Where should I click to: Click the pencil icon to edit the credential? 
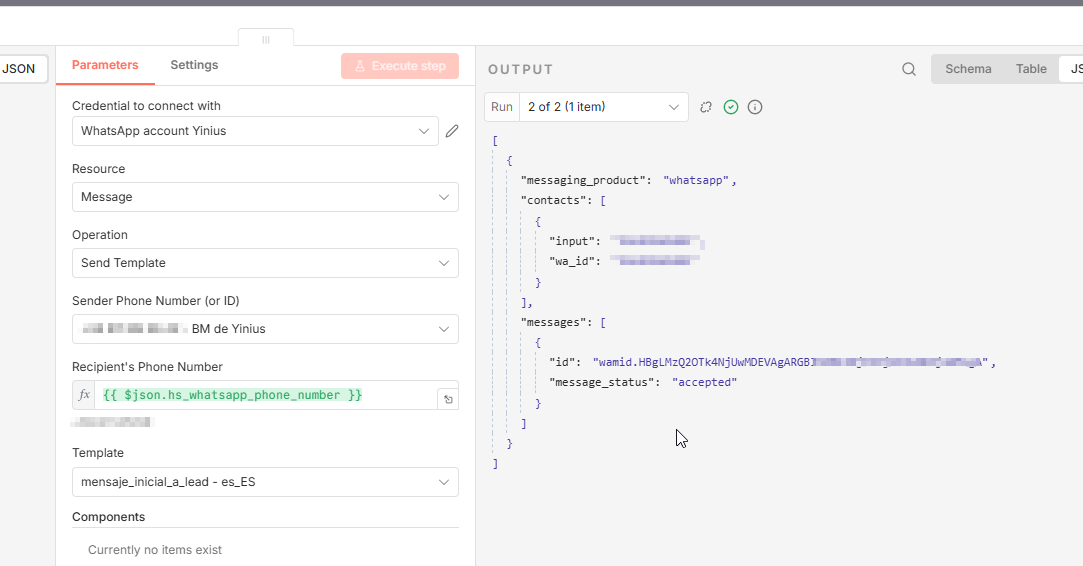[452, 131]
